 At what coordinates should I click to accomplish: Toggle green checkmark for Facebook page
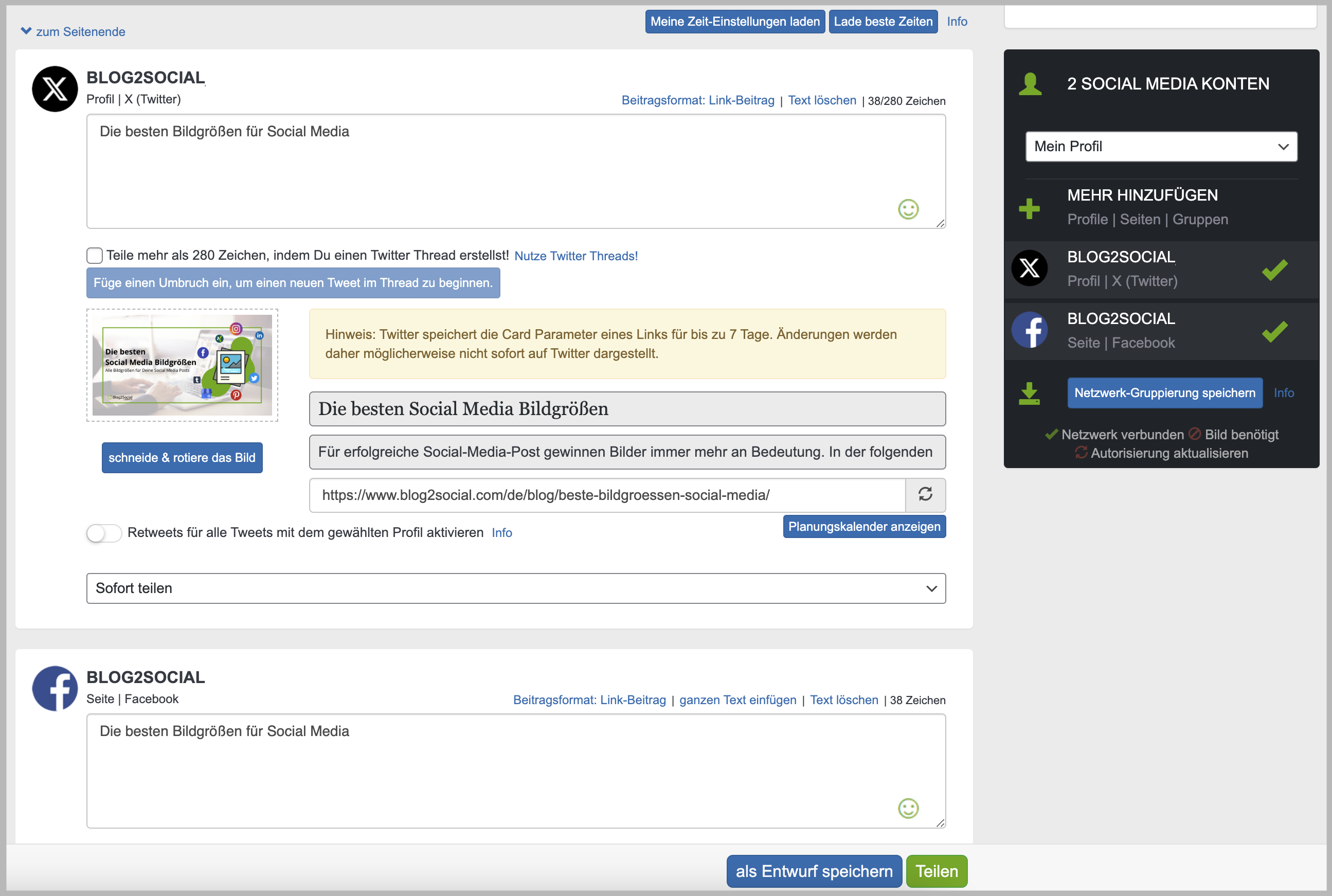click(1274, 331)
